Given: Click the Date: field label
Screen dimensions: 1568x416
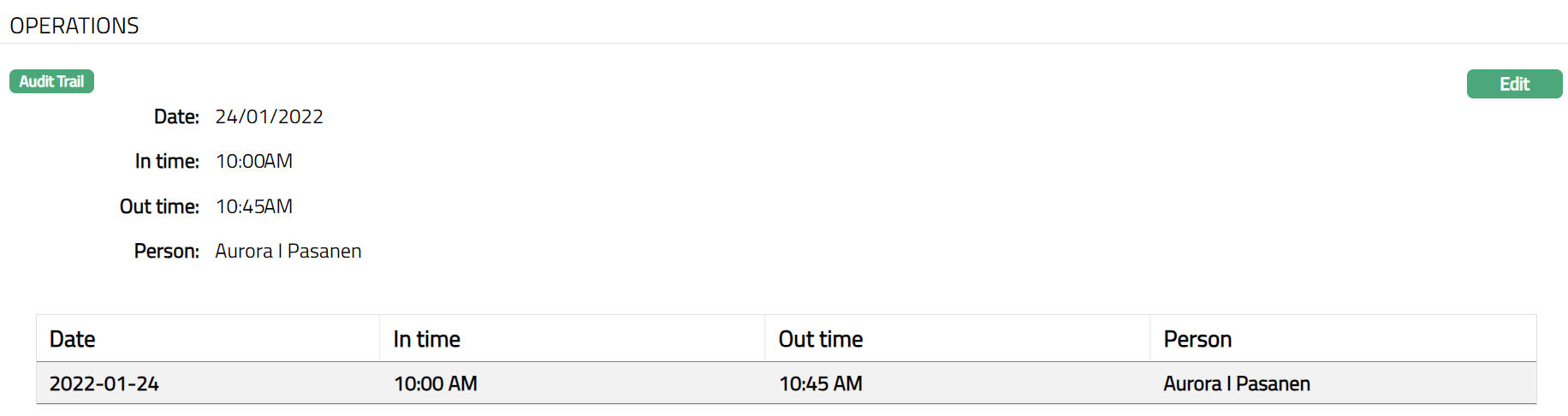Looking at the screenshot, I should coord(176,116).
